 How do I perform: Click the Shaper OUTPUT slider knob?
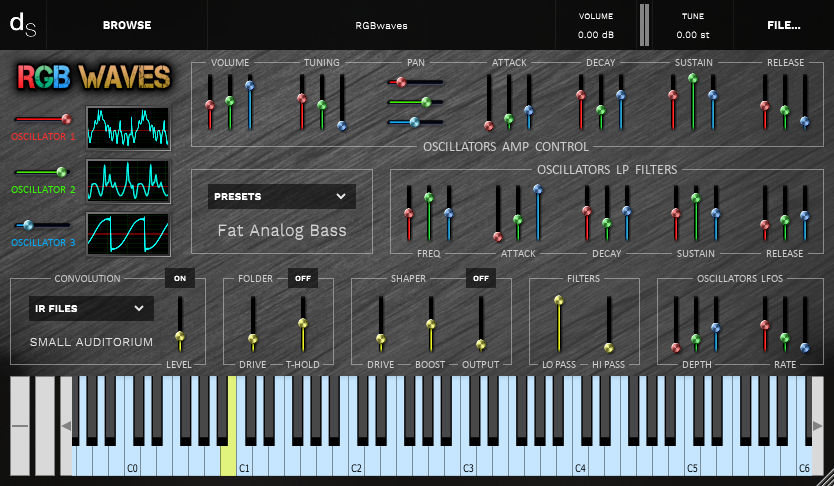pyautogui.click(x=481, y=345)
